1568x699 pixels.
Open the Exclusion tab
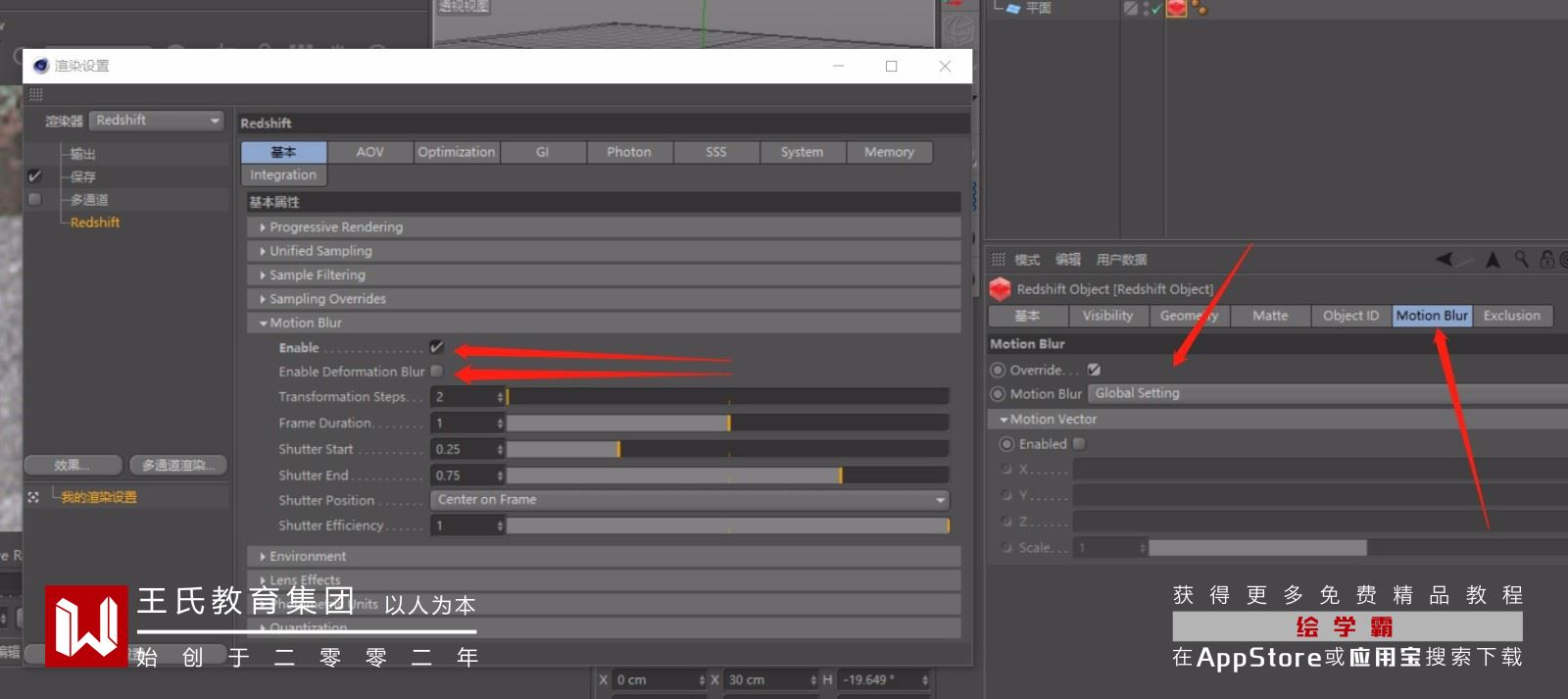(1512, 316)
